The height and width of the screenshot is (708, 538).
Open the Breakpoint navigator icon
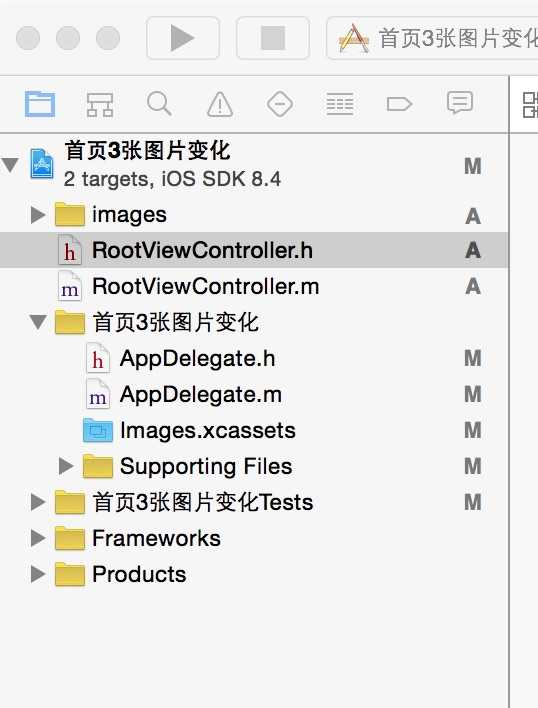coord(399,104)
